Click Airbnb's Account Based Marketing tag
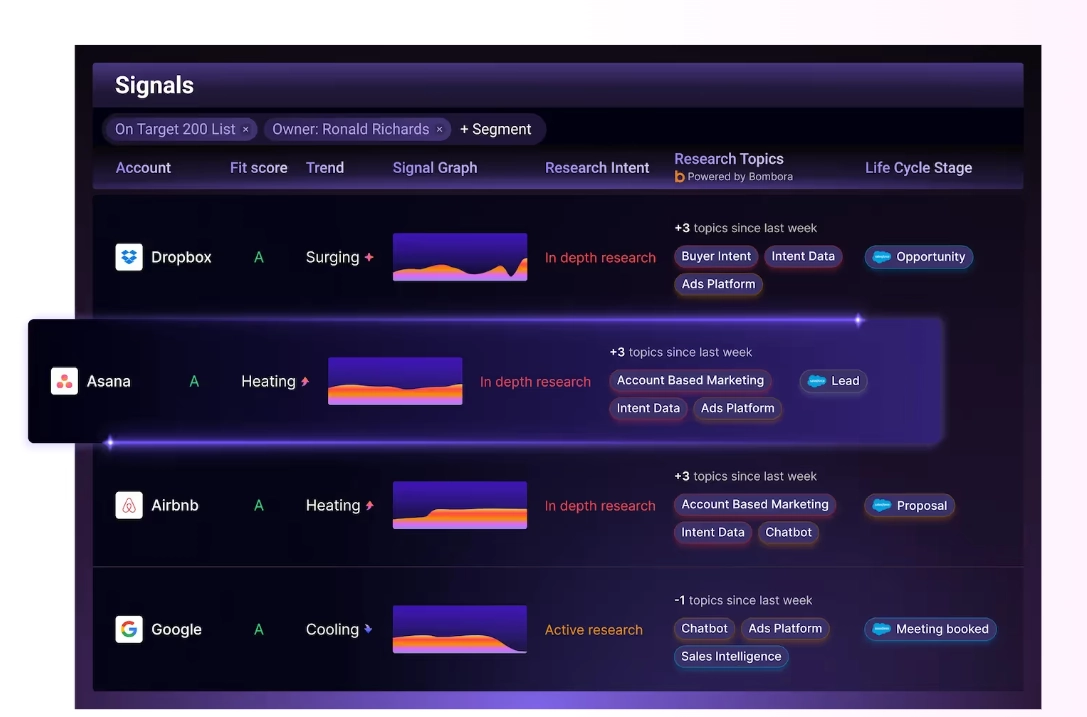1087x717 pixels. tap(754, 505)
